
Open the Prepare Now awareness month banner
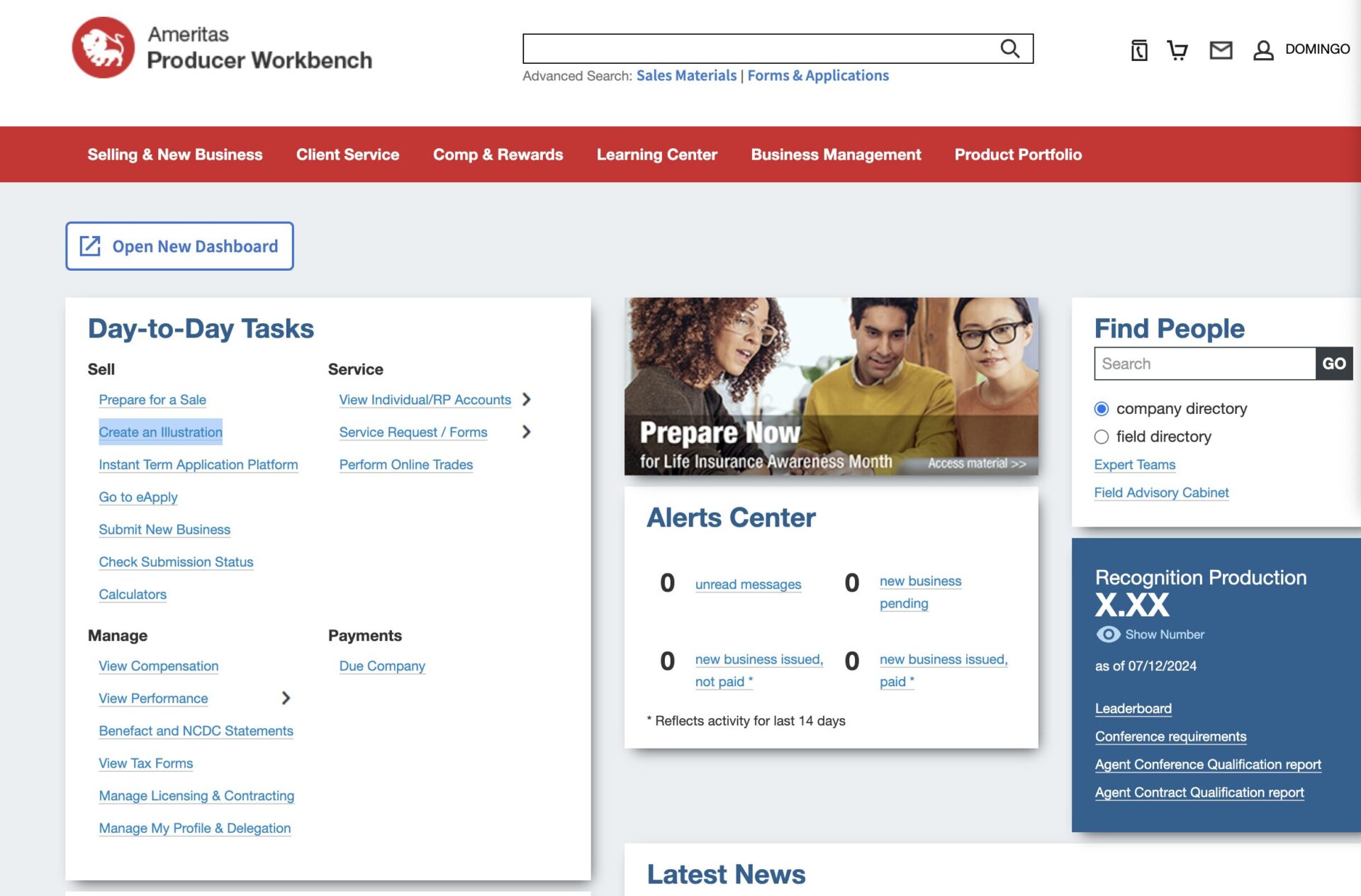[x=831, y=386]
